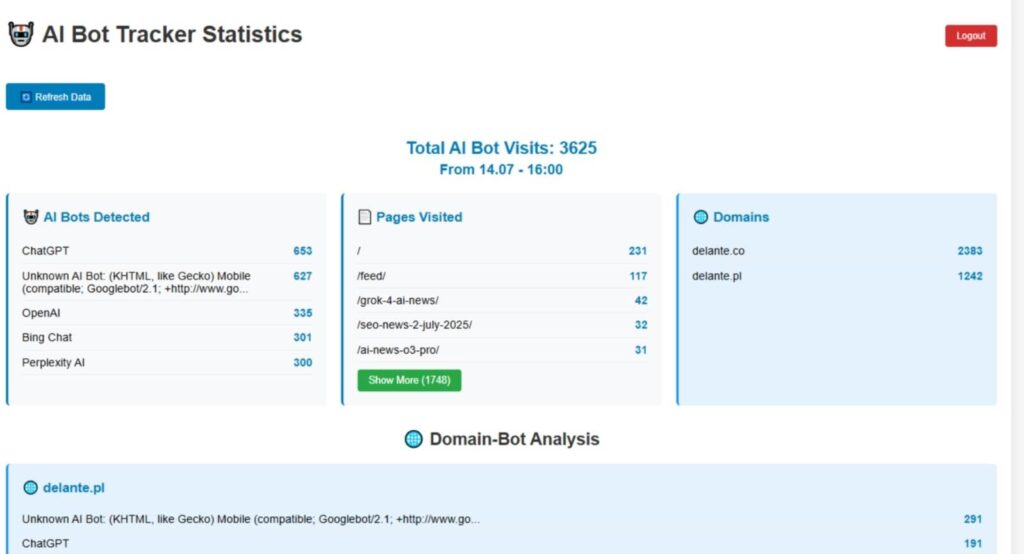Screen dimensions: 1024x554
Task: Click the refresh icon in Refresh Data button
Action: click(26, 97)
